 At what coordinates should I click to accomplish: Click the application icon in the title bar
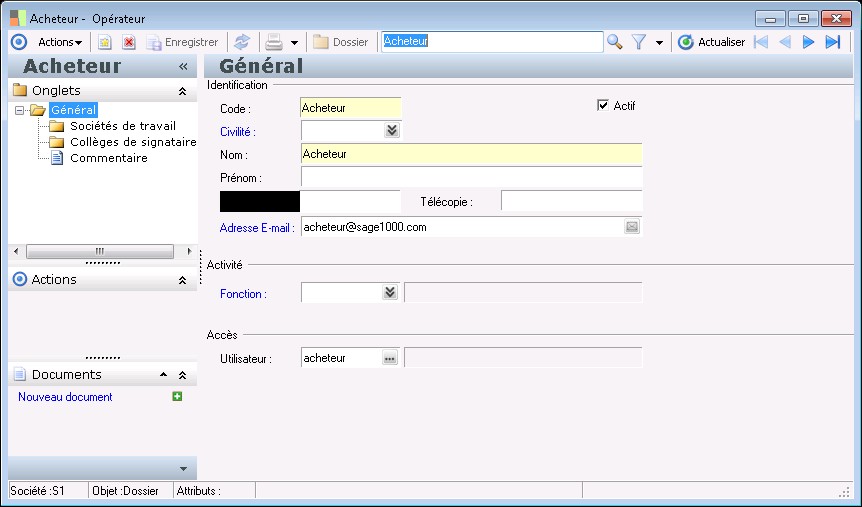click(x=18, y=18)
